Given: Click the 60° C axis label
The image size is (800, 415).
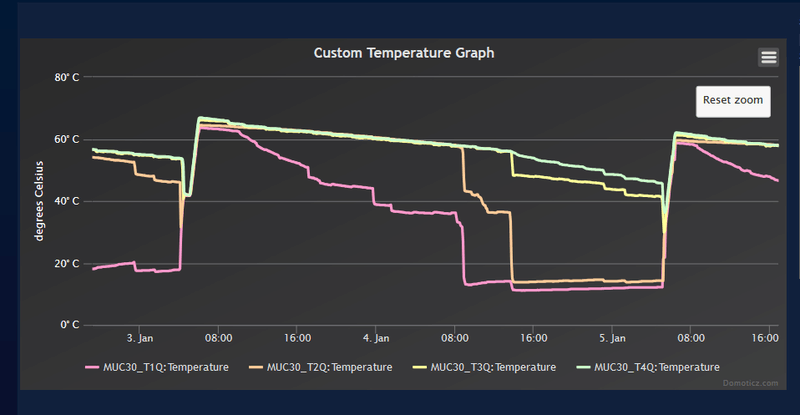Looking at the screenshot, I should click(65, 139).
